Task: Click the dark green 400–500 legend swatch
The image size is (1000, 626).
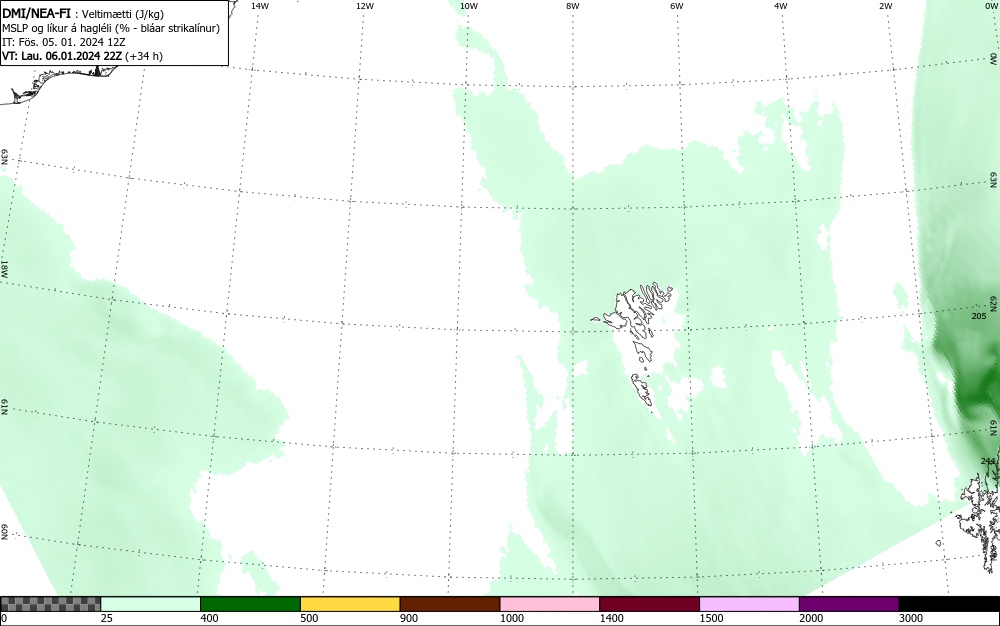Action: [250, 604]
